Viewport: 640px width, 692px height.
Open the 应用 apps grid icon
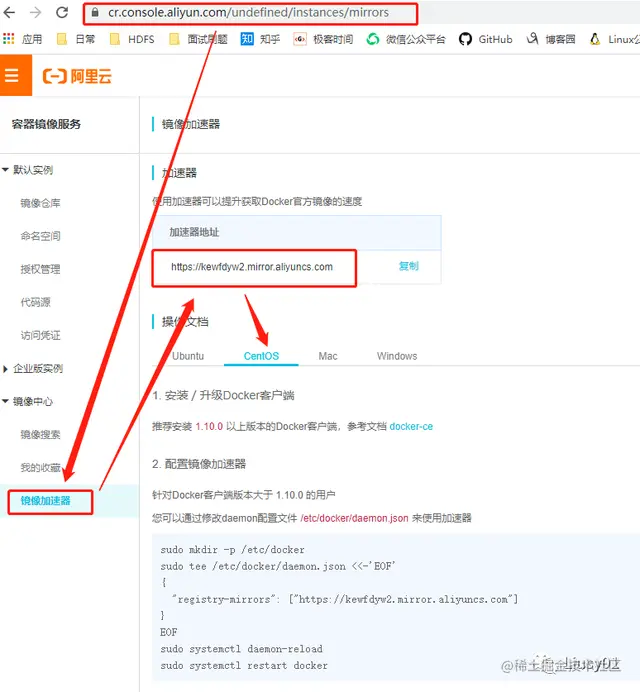[8, 39]
